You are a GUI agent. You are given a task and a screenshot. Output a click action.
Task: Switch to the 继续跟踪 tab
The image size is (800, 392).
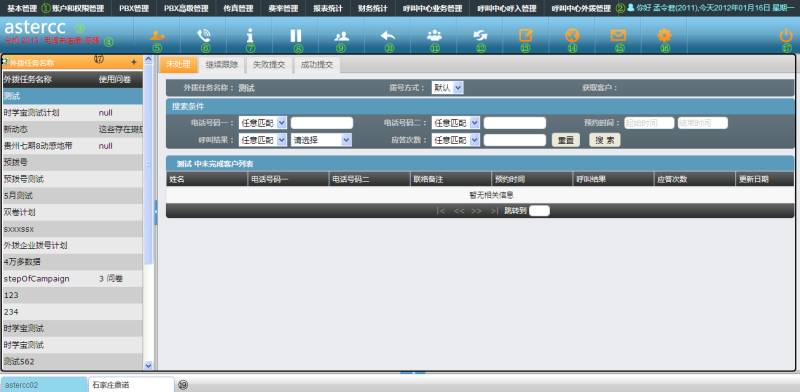click(221, 65)
